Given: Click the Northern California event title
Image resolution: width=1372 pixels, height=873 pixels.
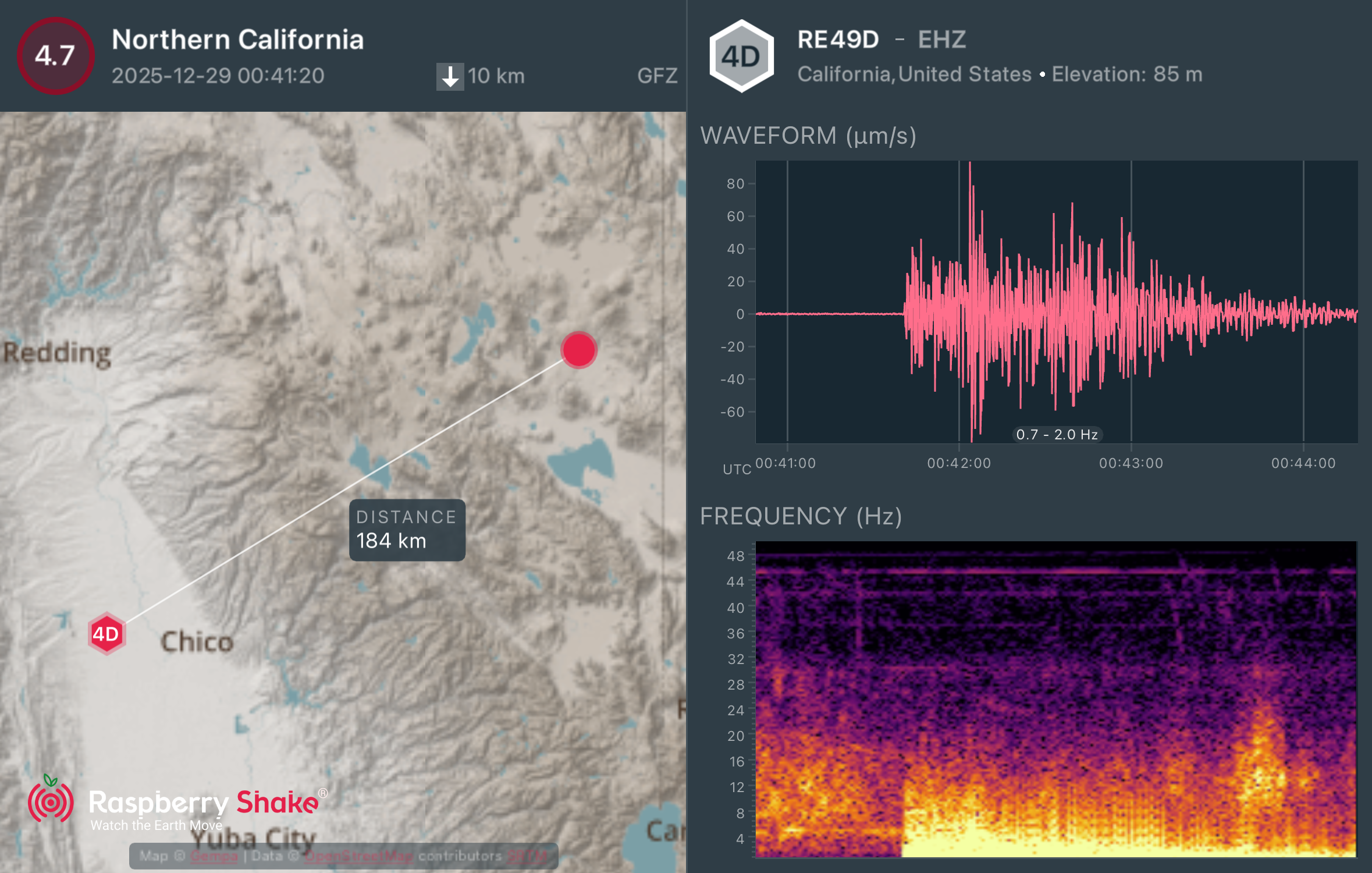Looking at the screenshot, I should point(238,40).
